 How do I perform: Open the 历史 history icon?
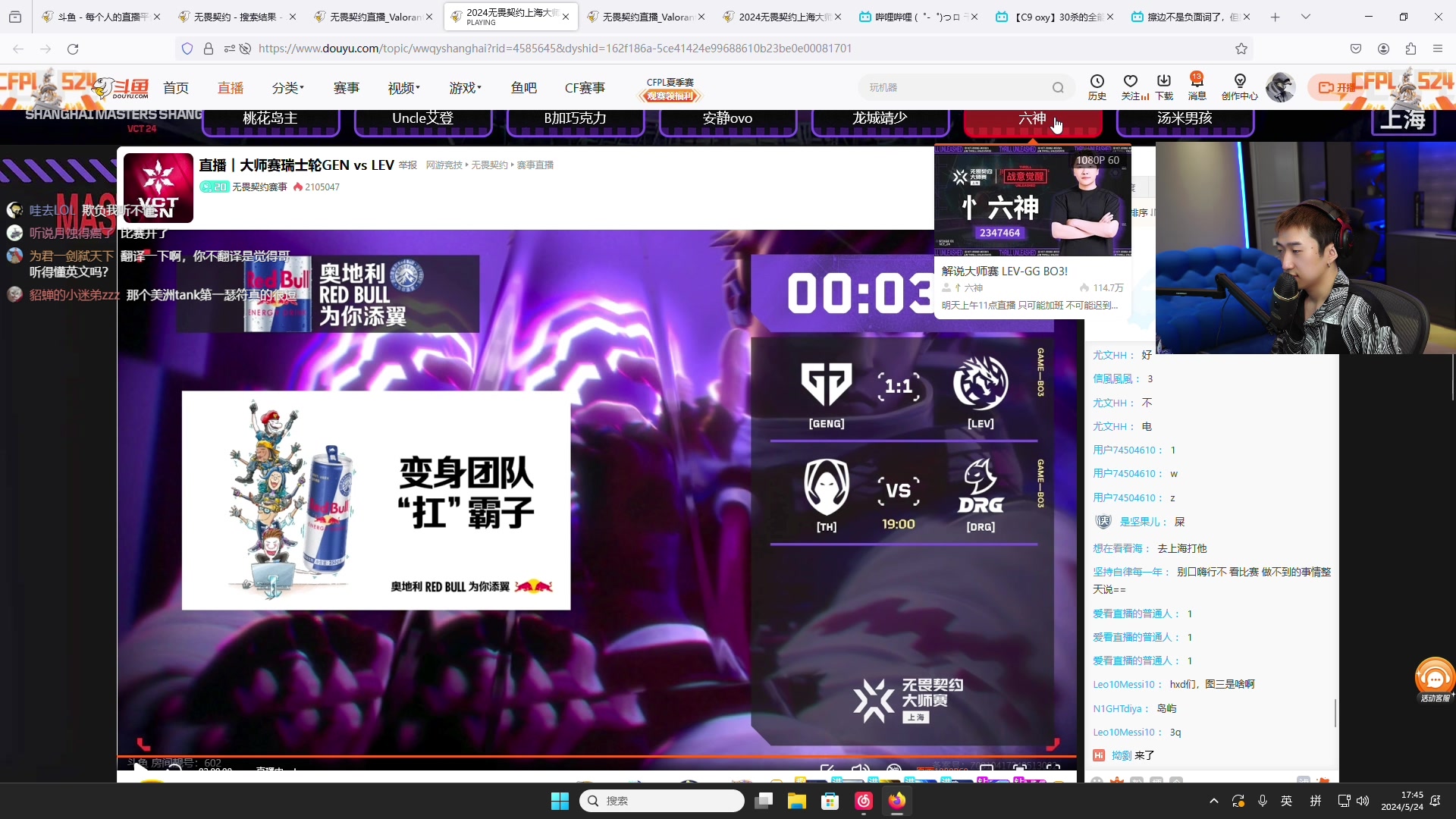[x=1097, y=87]
